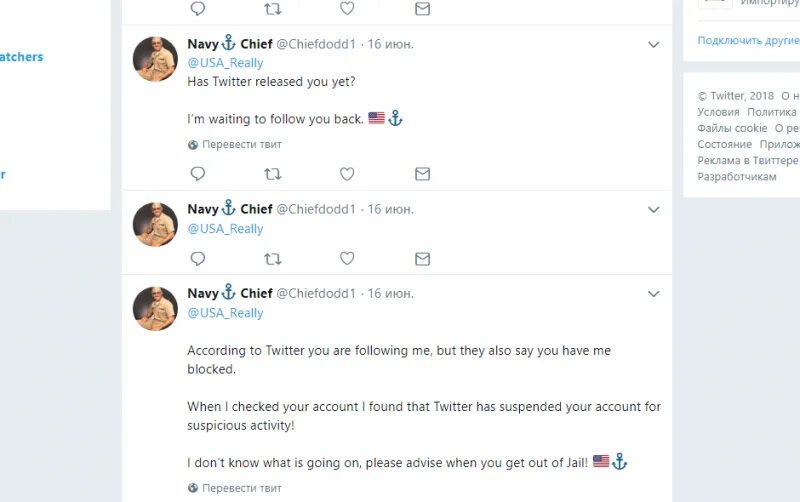This screenshot has width=800, height=502.
Task: Like the cut-off tweet at the top of the feed
Action: tap(347, 8)
